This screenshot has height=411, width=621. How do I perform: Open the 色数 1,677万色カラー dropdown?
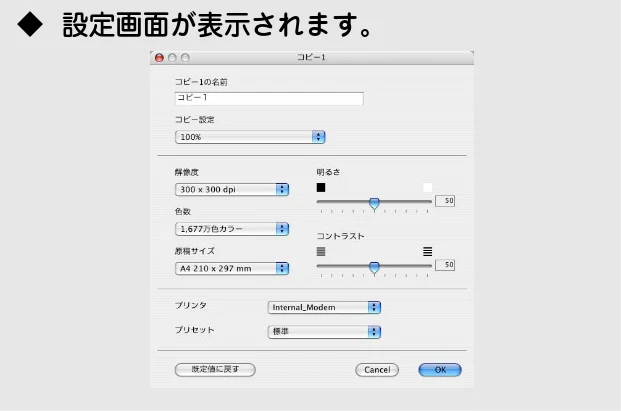click(x=232, y=229)
